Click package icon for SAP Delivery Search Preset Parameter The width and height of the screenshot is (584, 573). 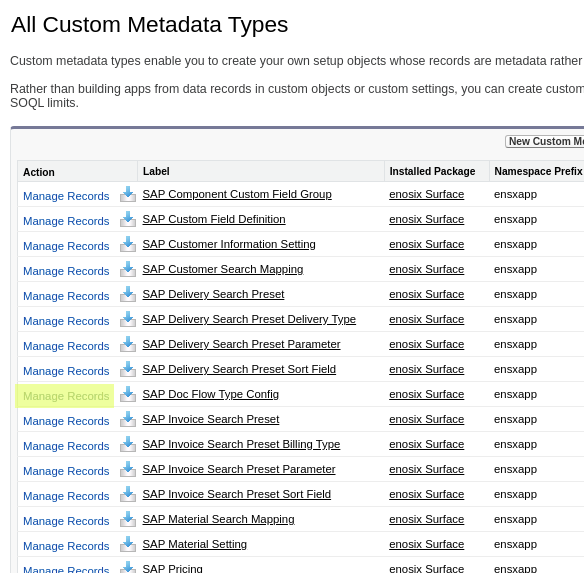coord(128,344)
